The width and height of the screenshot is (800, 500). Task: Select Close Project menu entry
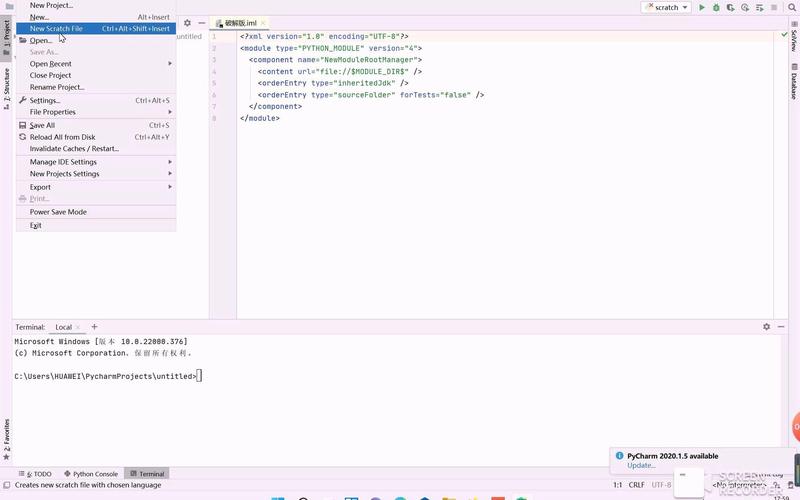point(96,75)
